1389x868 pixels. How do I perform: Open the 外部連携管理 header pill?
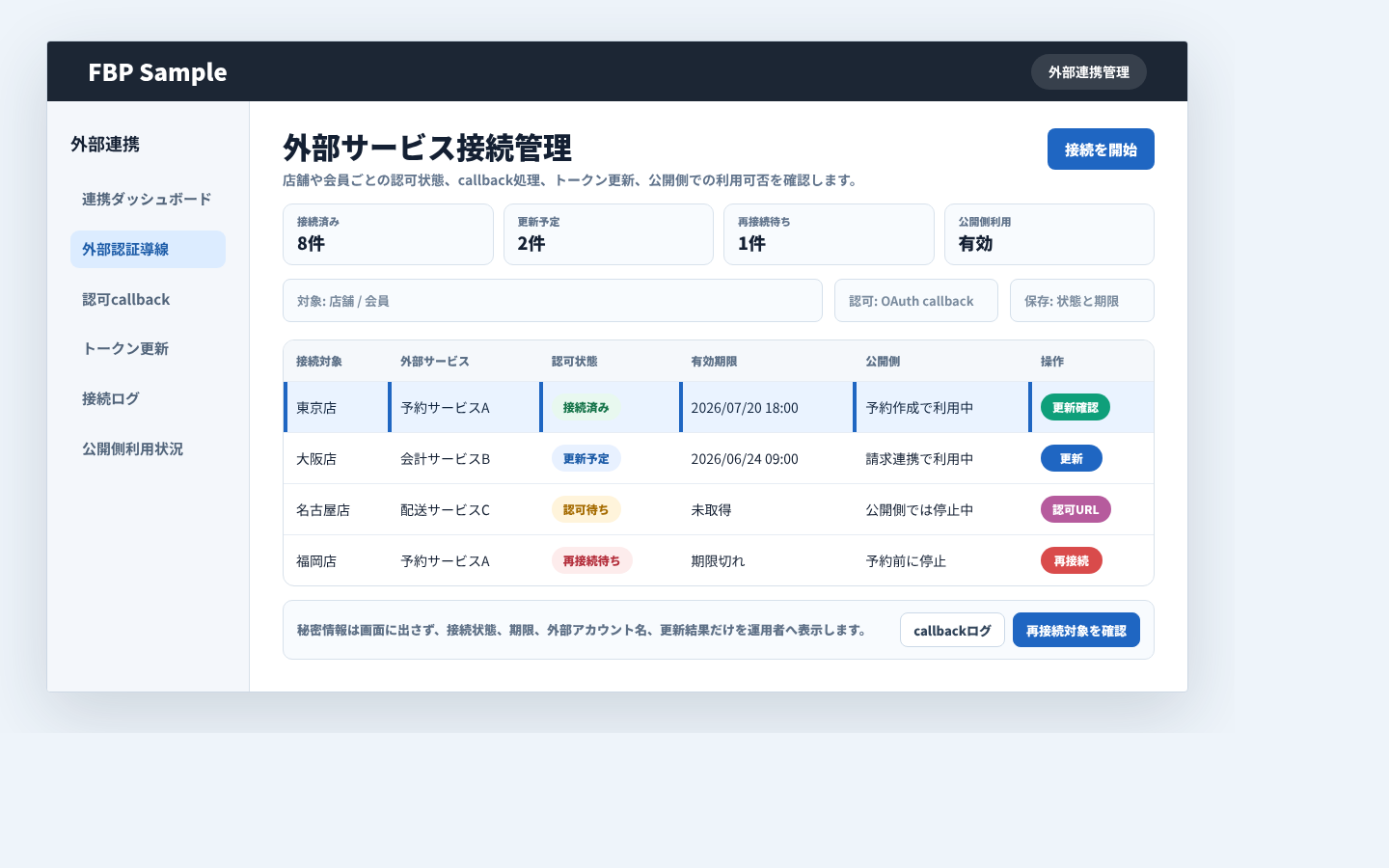click(x=1089, y=72)
